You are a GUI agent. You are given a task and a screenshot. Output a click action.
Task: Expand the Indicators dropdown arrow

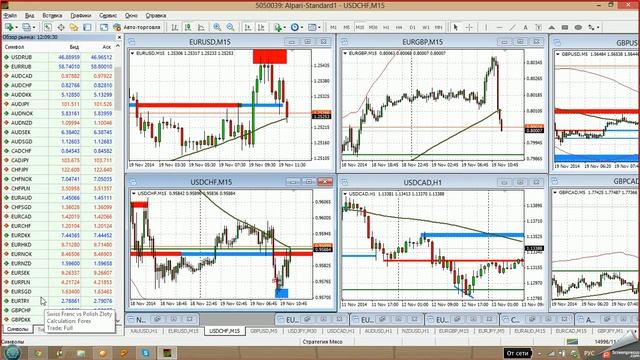click(x=285, y=27)
